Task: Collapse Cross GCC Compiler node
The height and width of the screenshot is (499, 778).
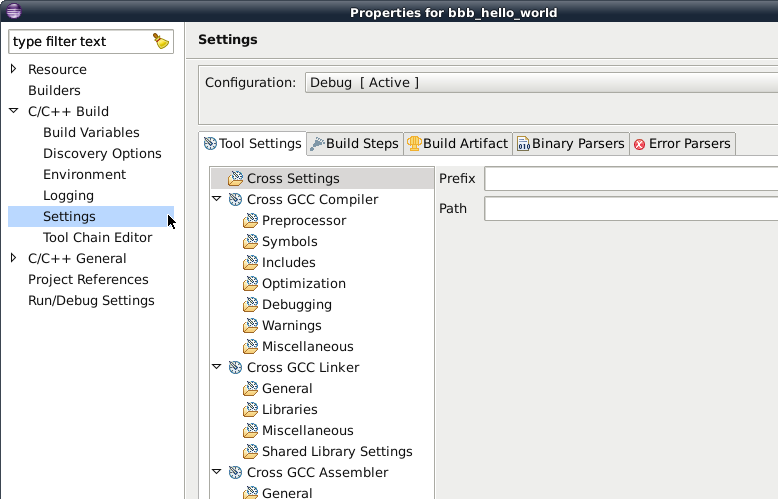Action: 216,199
